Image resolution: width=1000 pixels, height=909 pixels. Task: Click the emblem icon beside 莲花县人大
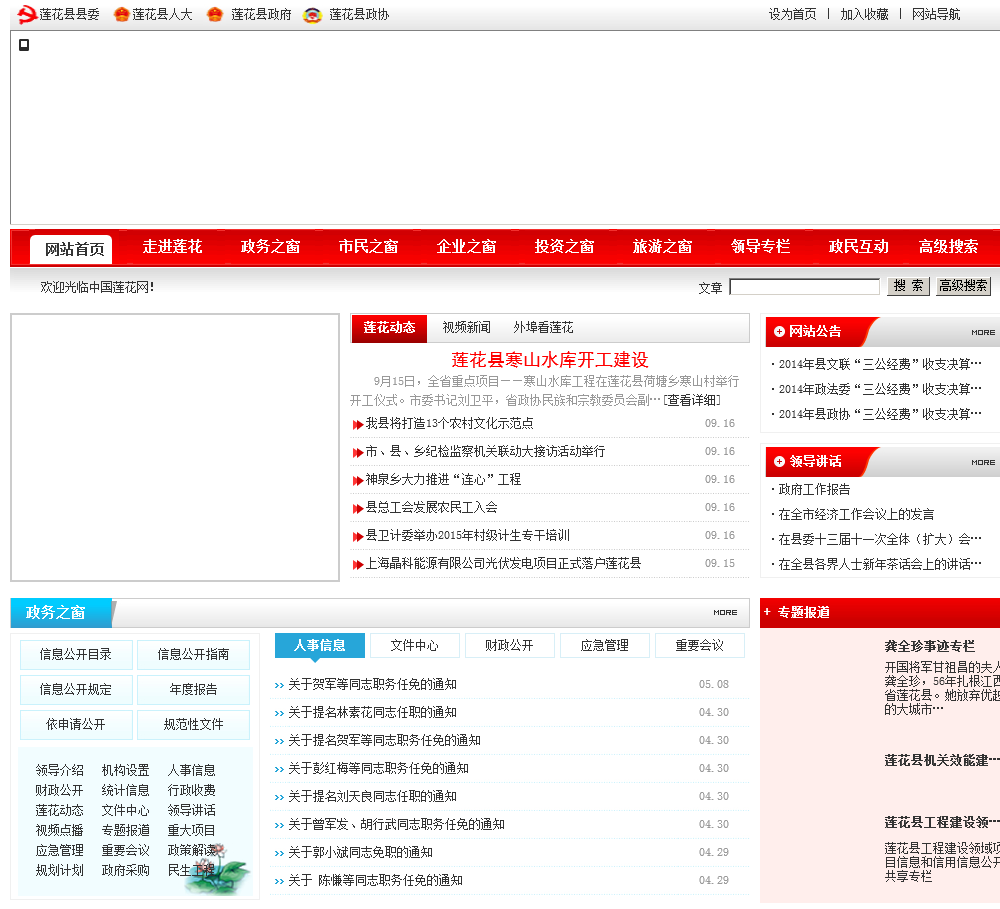click(121, 14)
